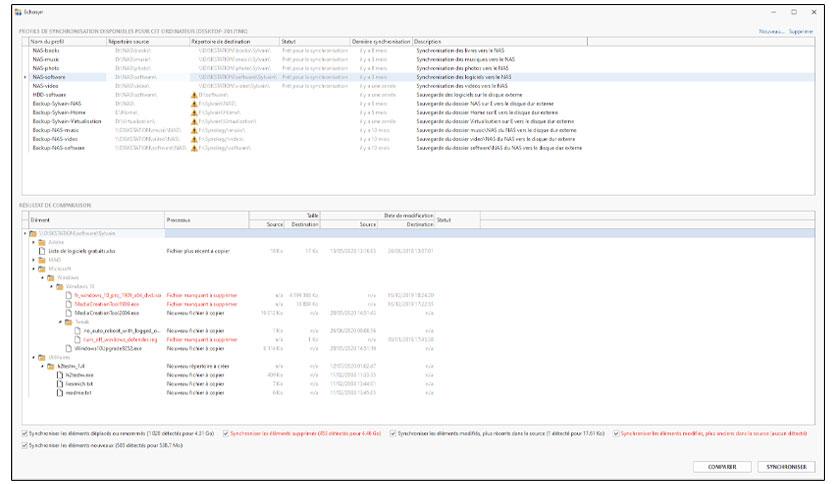
Task: Sort by Statut column in profiles table
Action: [315, 42]
